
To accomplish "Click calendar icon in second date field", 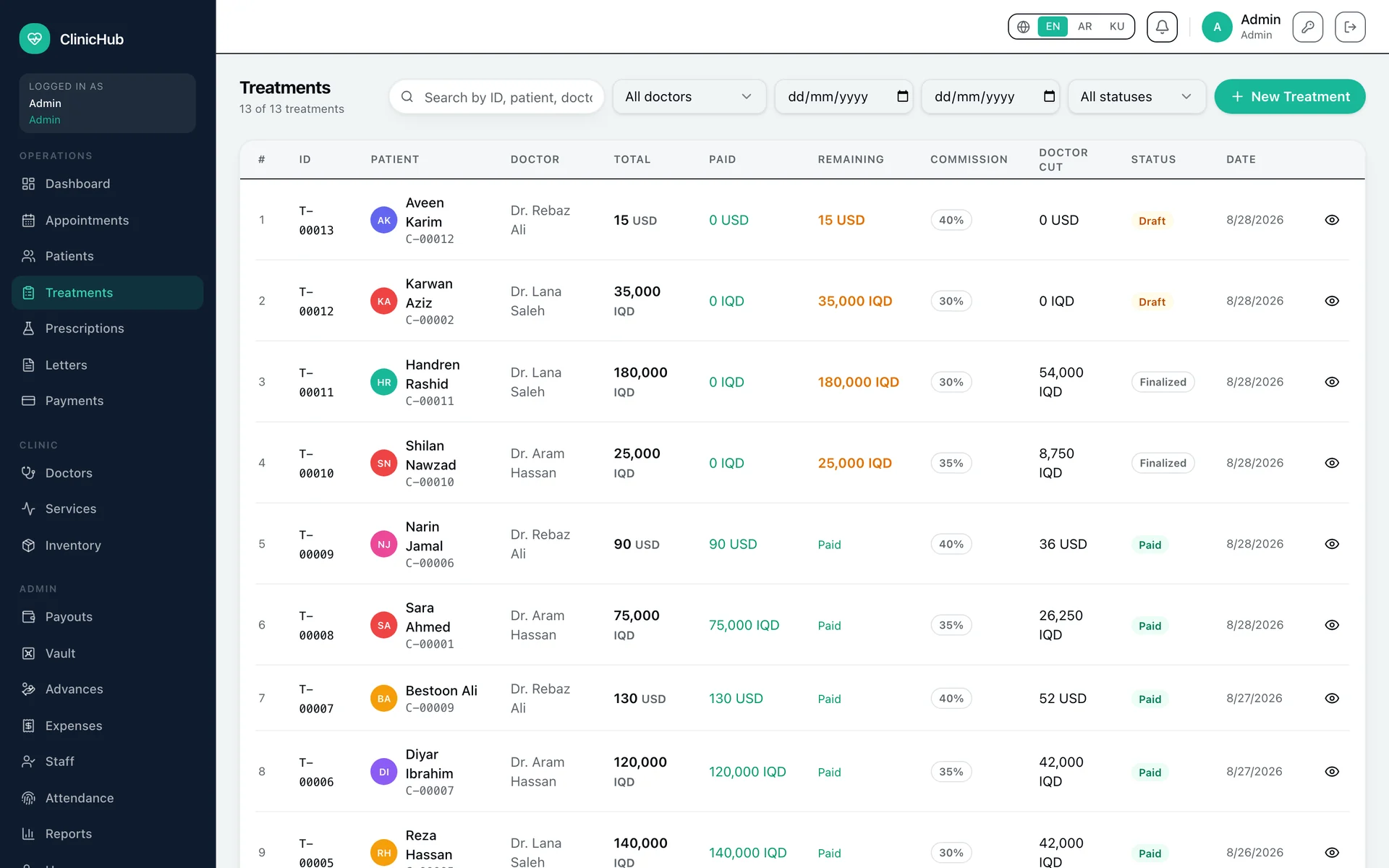I will (x=1049, y=96).
